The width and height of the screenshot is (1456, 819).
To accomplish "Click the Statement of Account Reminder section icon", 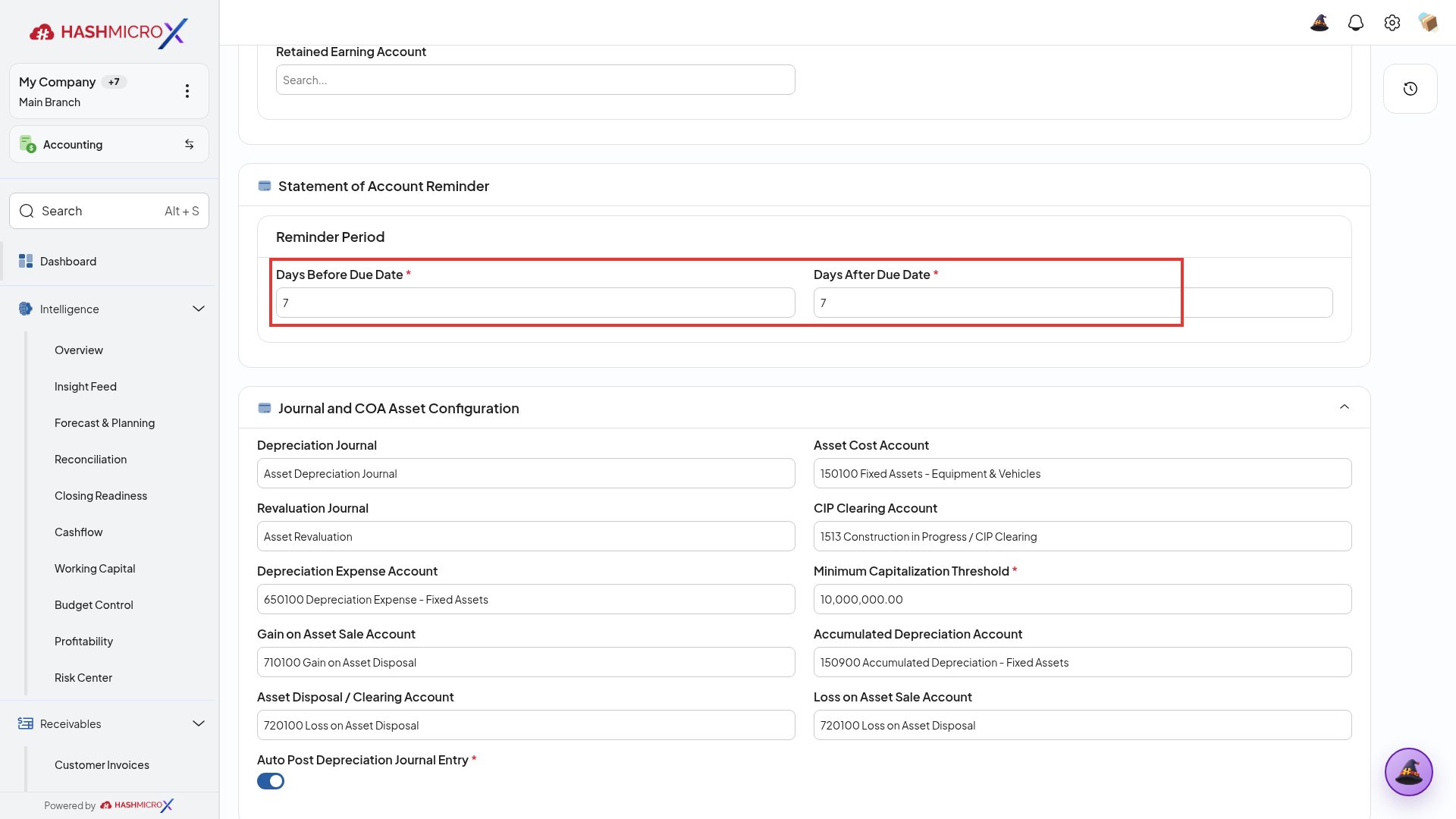I will (x=265, y=186).
